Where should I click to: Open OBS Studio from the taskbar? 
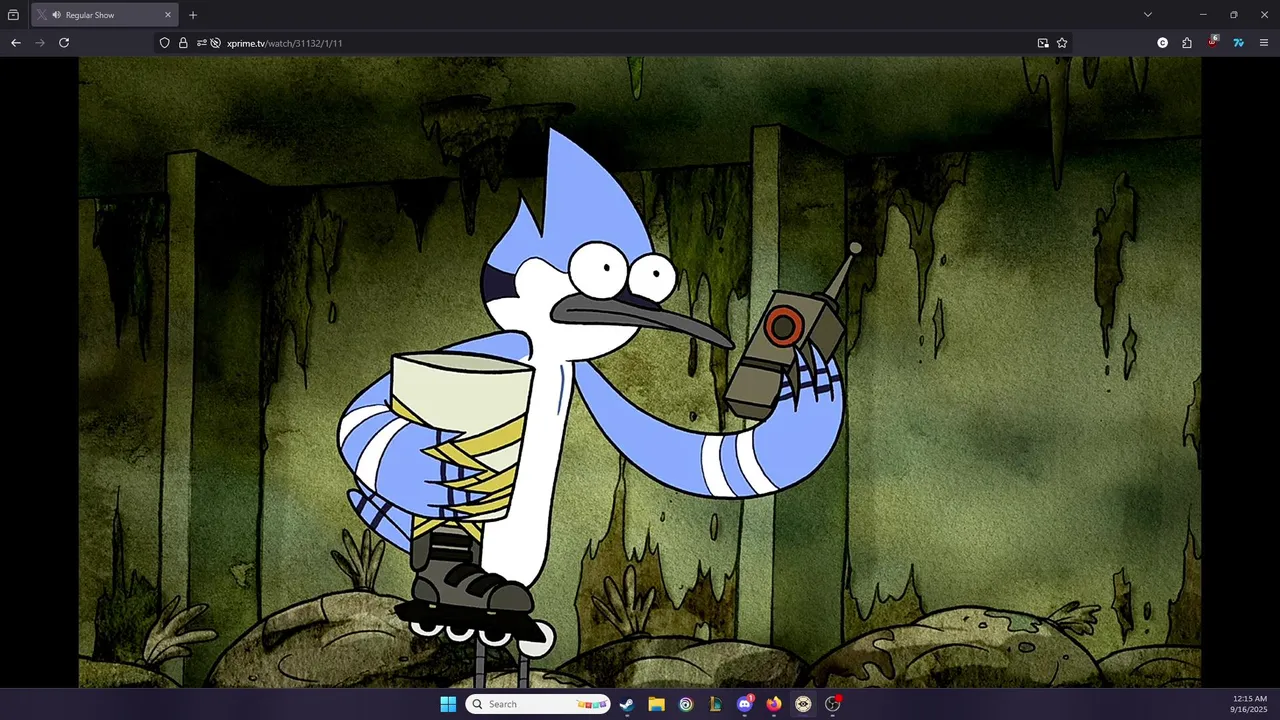832,704
